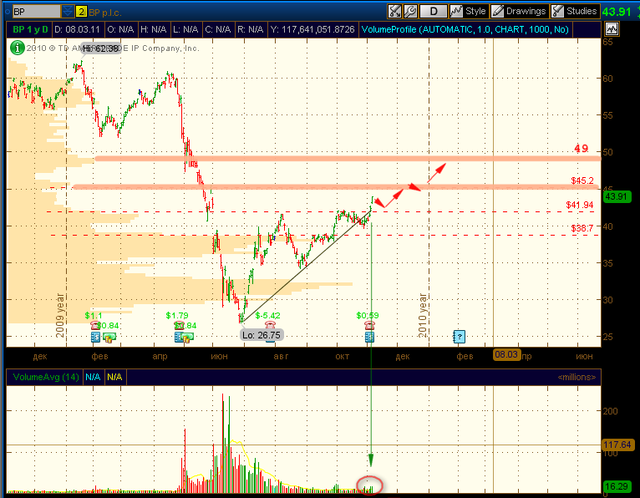Screen dimensions: 640x498
Task: Click the 'BP p.l.c.' company name
Action: tap(105, 13)
